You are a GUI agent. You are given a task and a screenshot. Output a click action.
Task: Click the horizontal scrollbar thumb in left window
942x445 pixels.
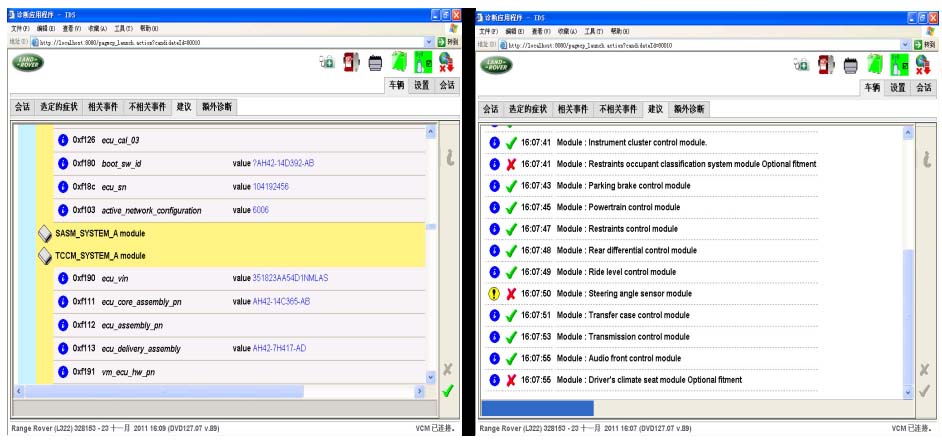pos(165,392)
